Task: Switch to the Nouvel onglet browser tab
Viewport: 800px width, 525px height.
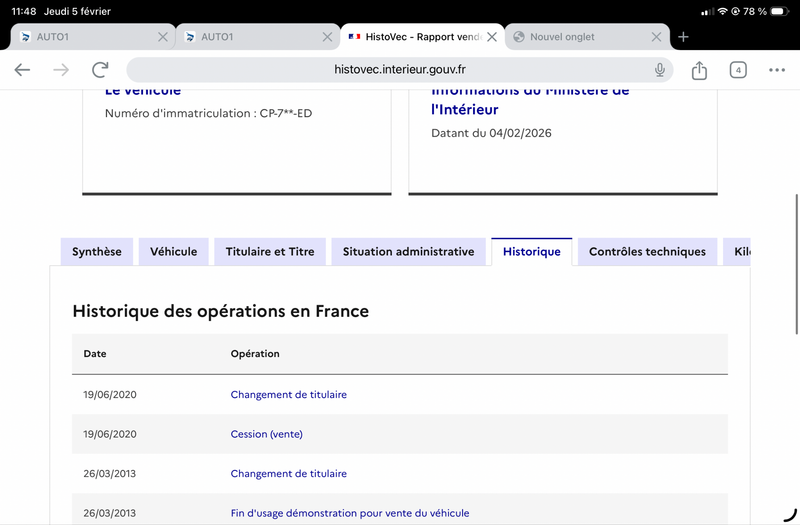Action: coord(587,37)
